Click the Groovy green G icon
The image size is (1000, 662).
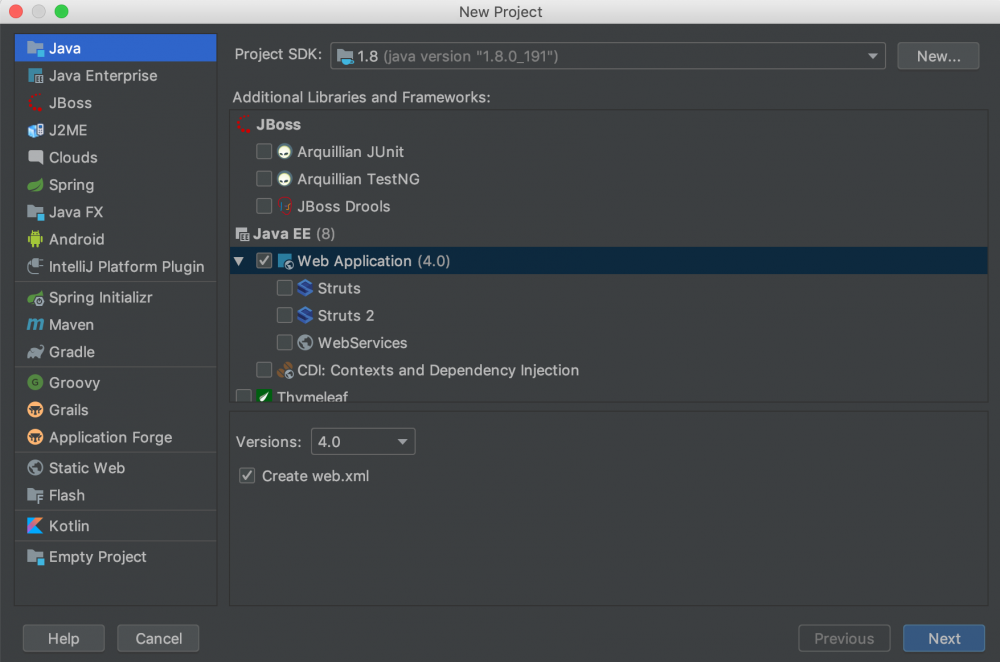[35, 383]
